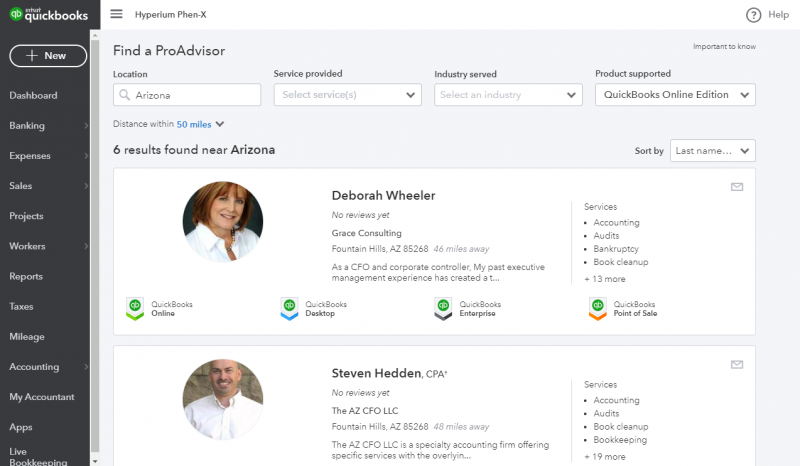Click Important to know link
Screen dimensions: 800x466
724,46
